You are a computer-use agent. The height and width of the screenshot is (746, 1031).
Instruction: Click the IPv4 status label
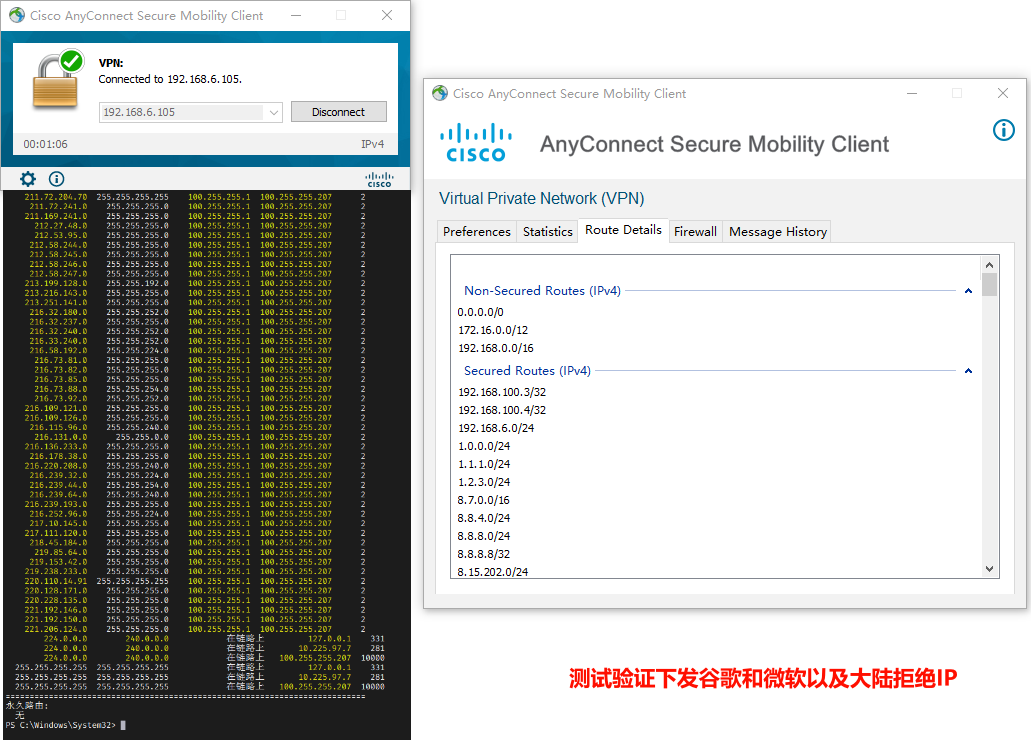coord(372,144)
